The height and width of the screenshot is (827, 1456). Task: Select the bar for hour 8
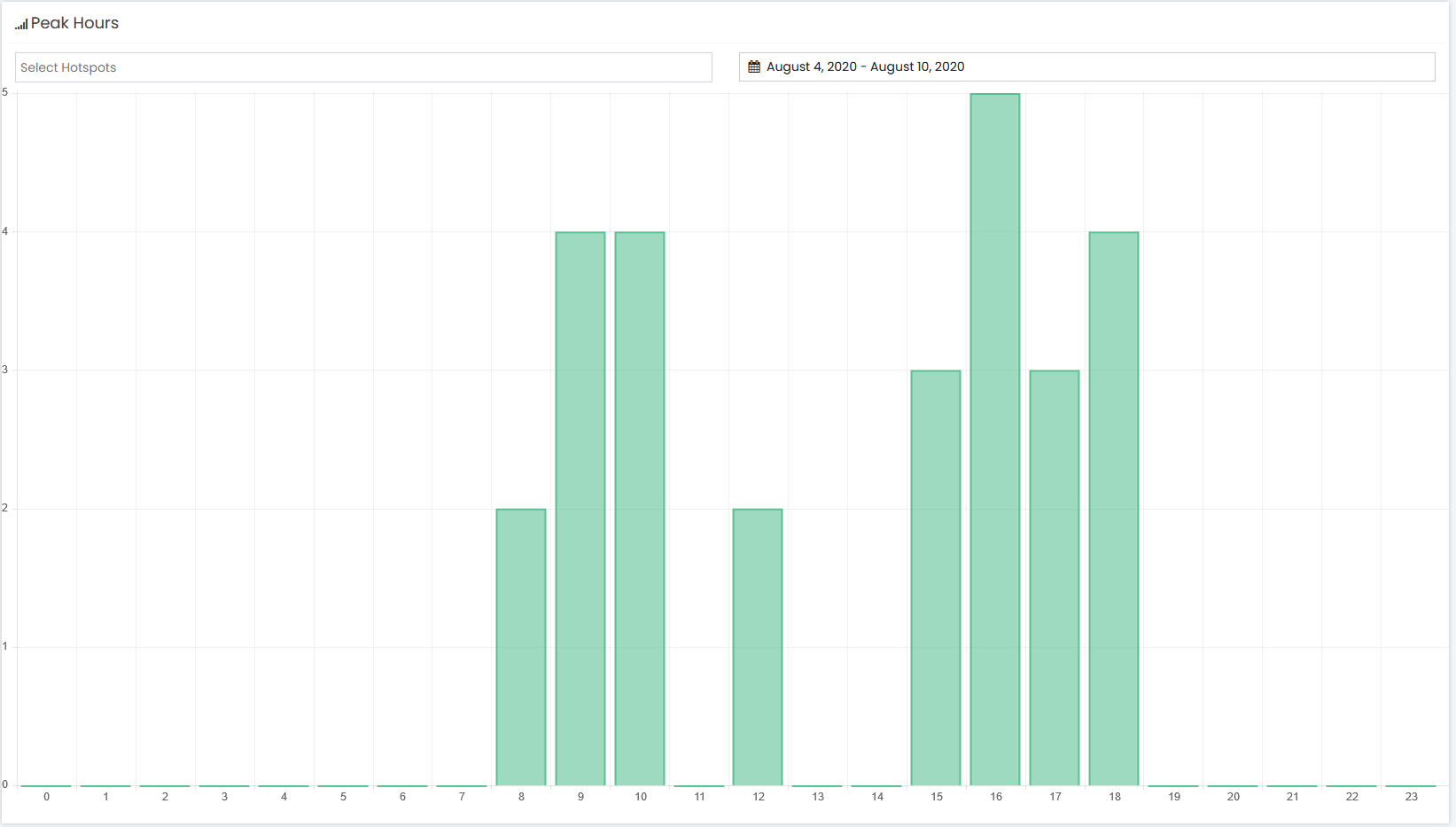point(521,647)
